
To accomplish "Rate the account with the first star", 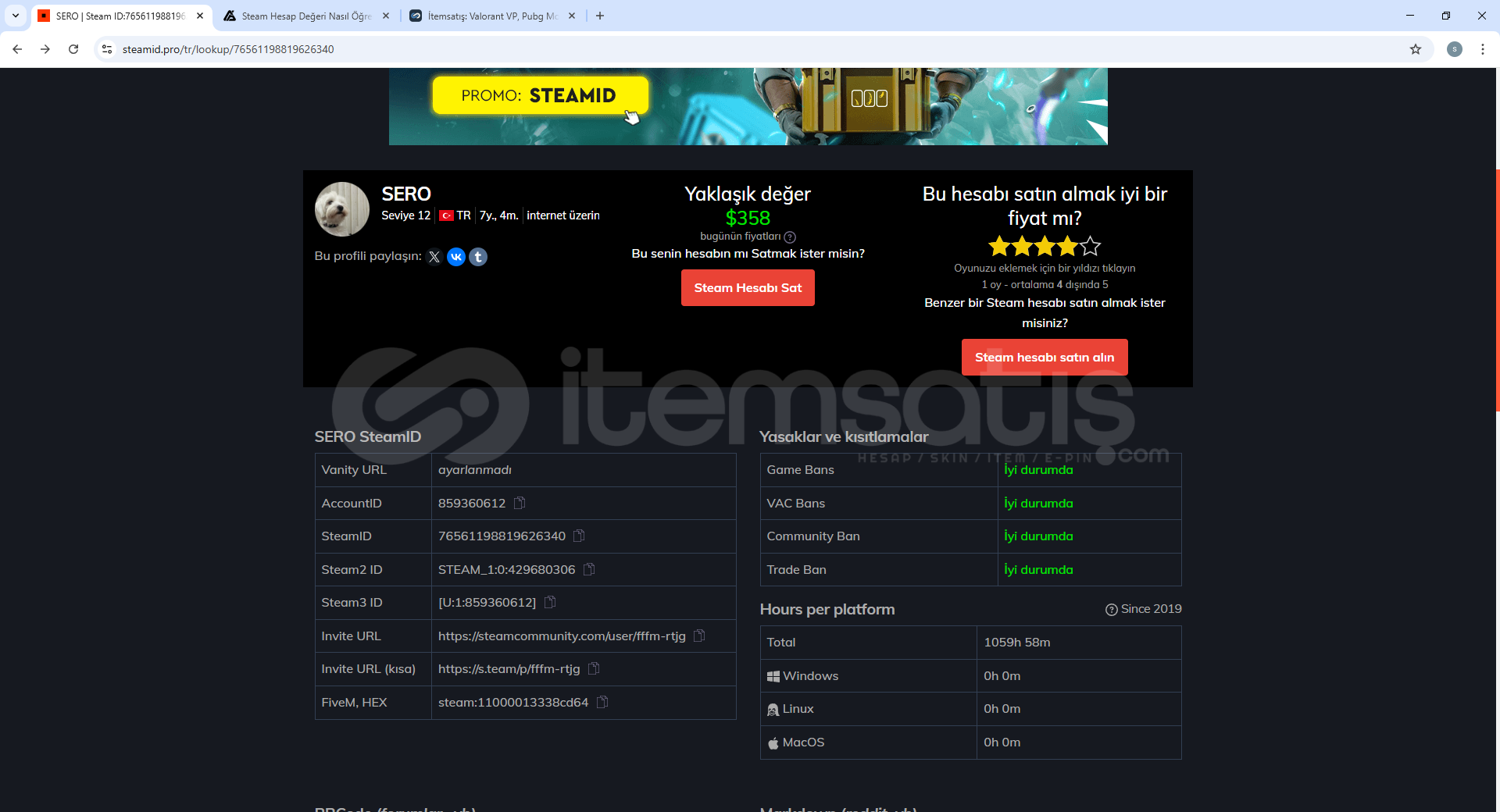I will 999,247.
